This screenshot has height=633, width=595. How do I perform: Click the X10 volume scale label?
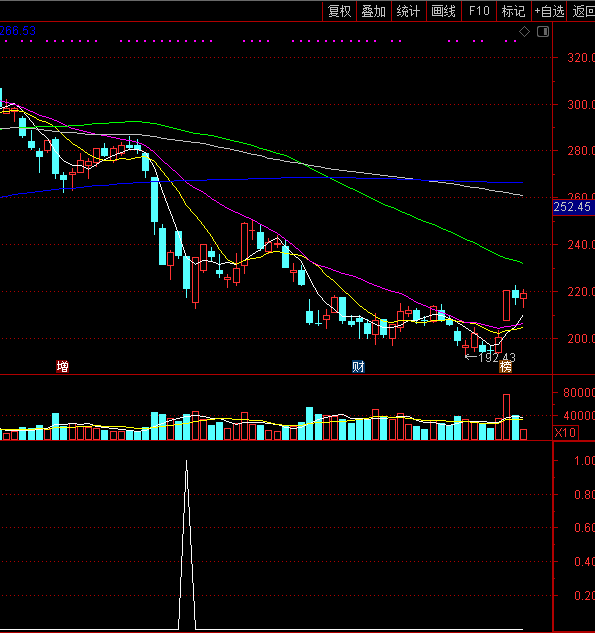coord(566,433)
